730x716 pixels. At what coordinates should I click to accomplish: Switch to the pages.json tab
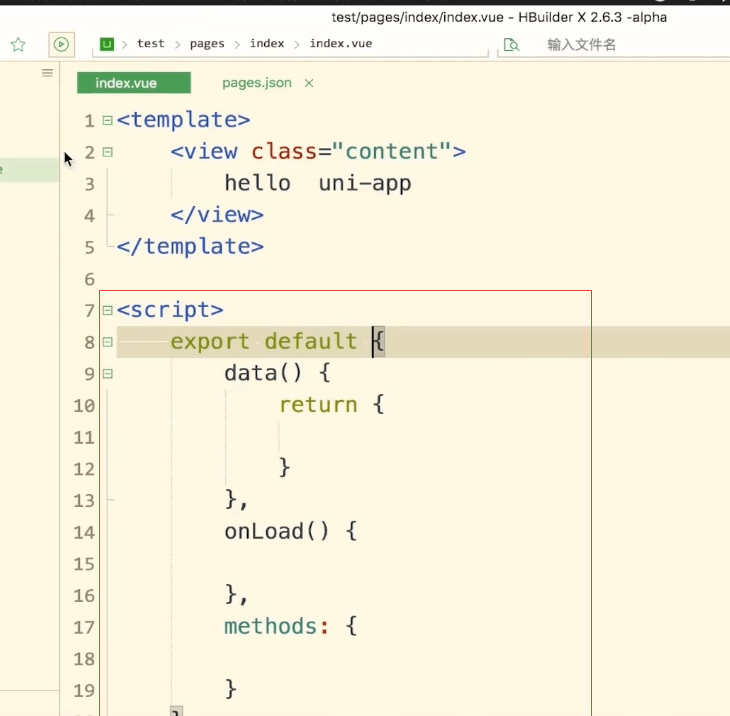(257, 83)
